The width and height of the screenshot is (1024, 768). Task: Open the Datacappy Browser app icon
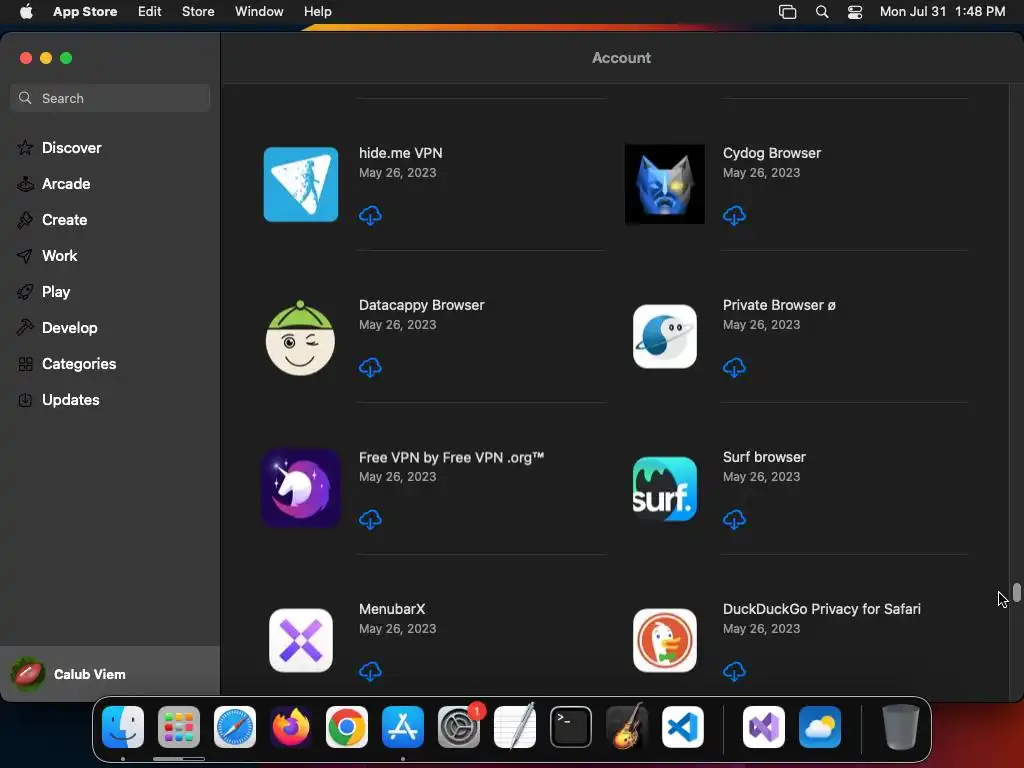[300, 338]
